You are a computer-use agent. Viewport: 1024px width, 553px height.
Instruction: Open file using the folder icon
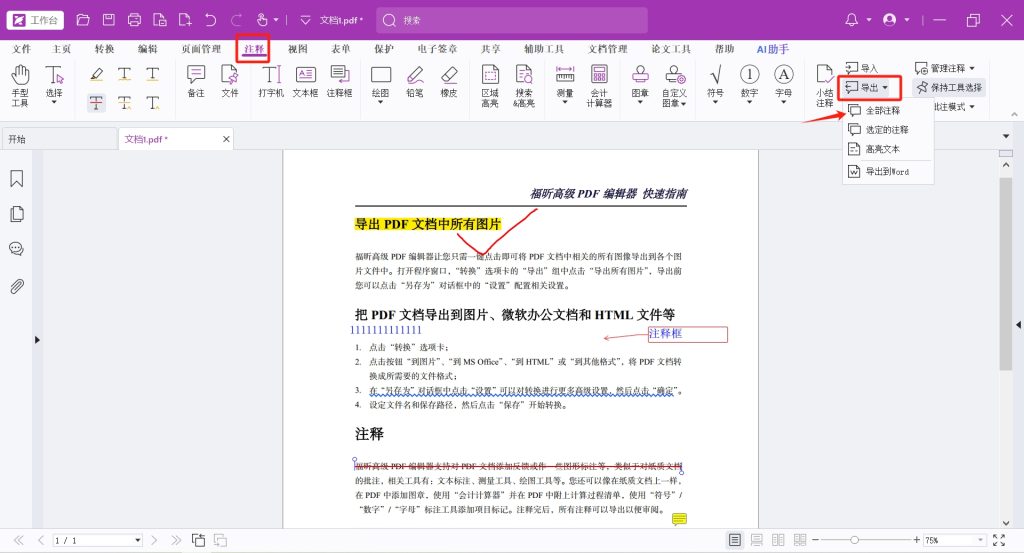[83, 20]
